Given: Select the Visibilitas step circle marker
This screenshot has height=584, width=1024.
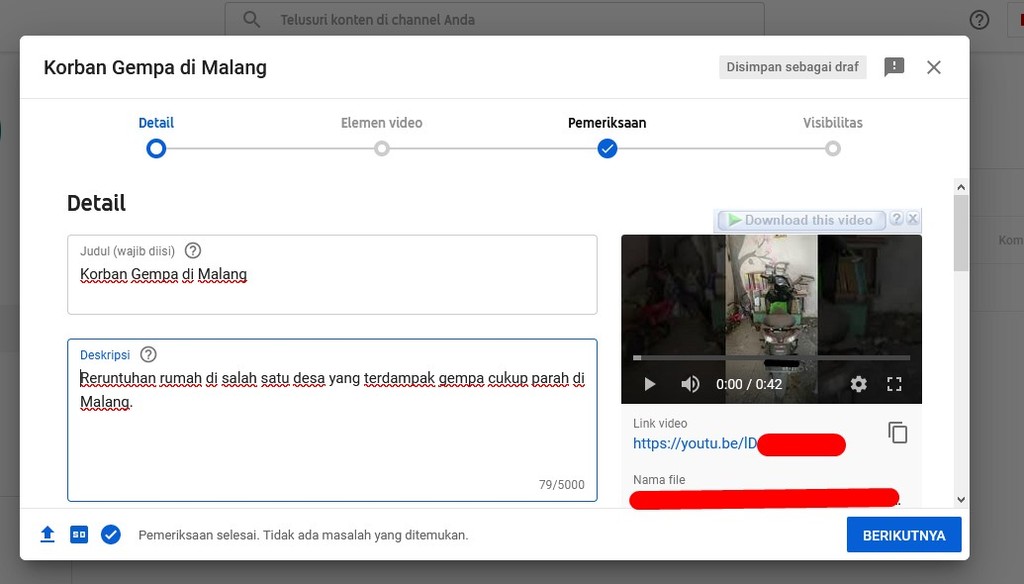Looking at the screenshot, I should pyautogui.click(x=833, y=149).
